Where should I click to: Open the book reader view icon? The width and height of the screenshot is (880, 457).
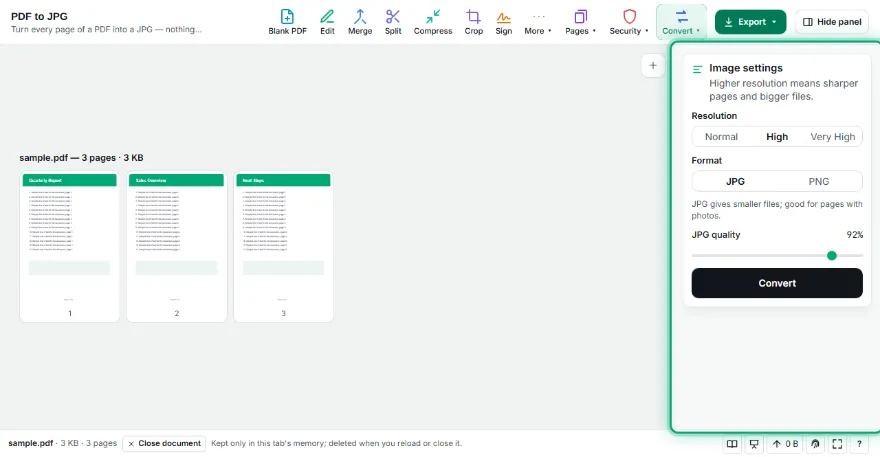(x=732, y=444)
